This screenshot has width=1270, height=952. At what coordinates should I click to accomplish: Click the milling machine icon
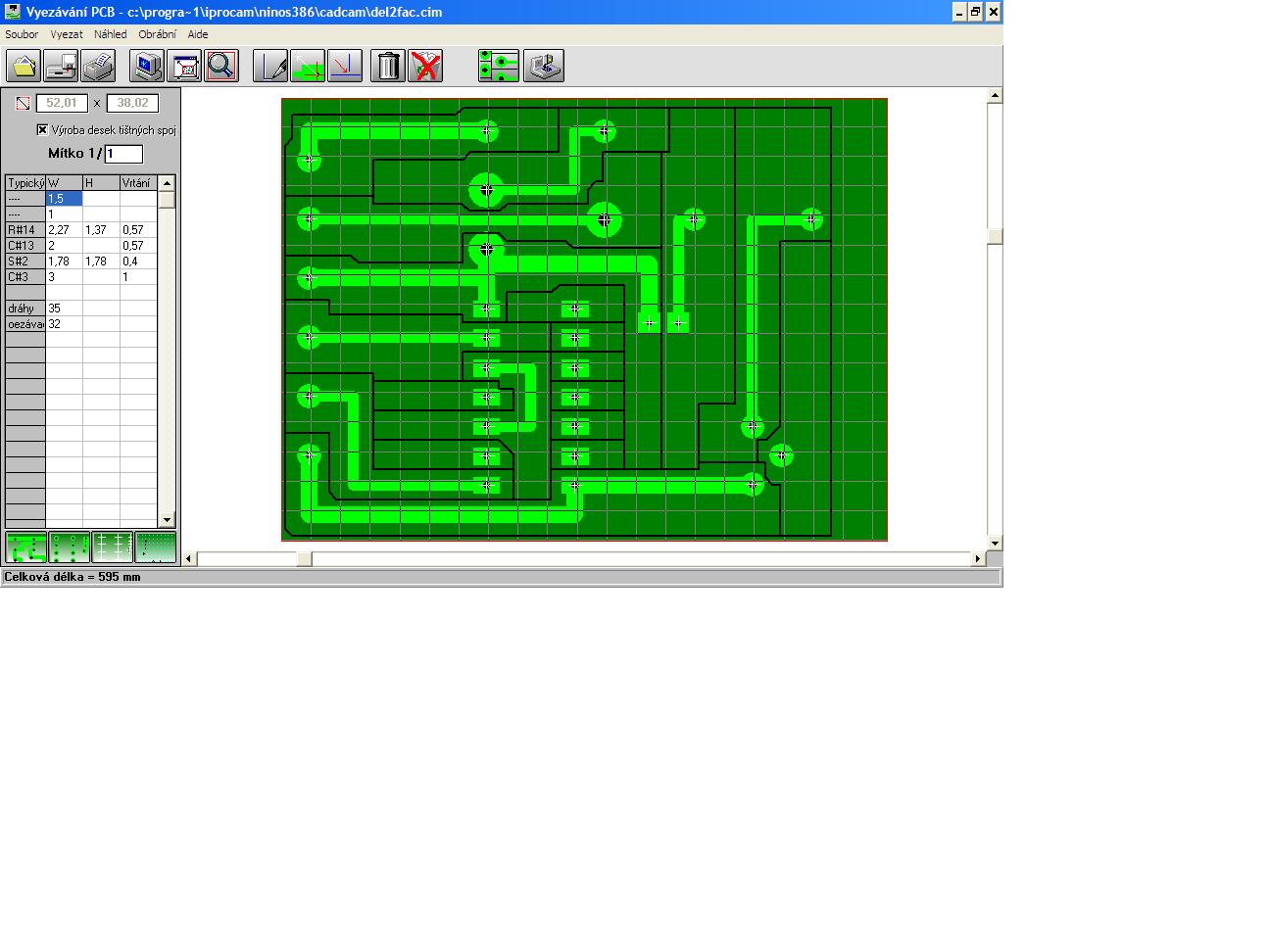pyautogui.click(x=544, y=66)
